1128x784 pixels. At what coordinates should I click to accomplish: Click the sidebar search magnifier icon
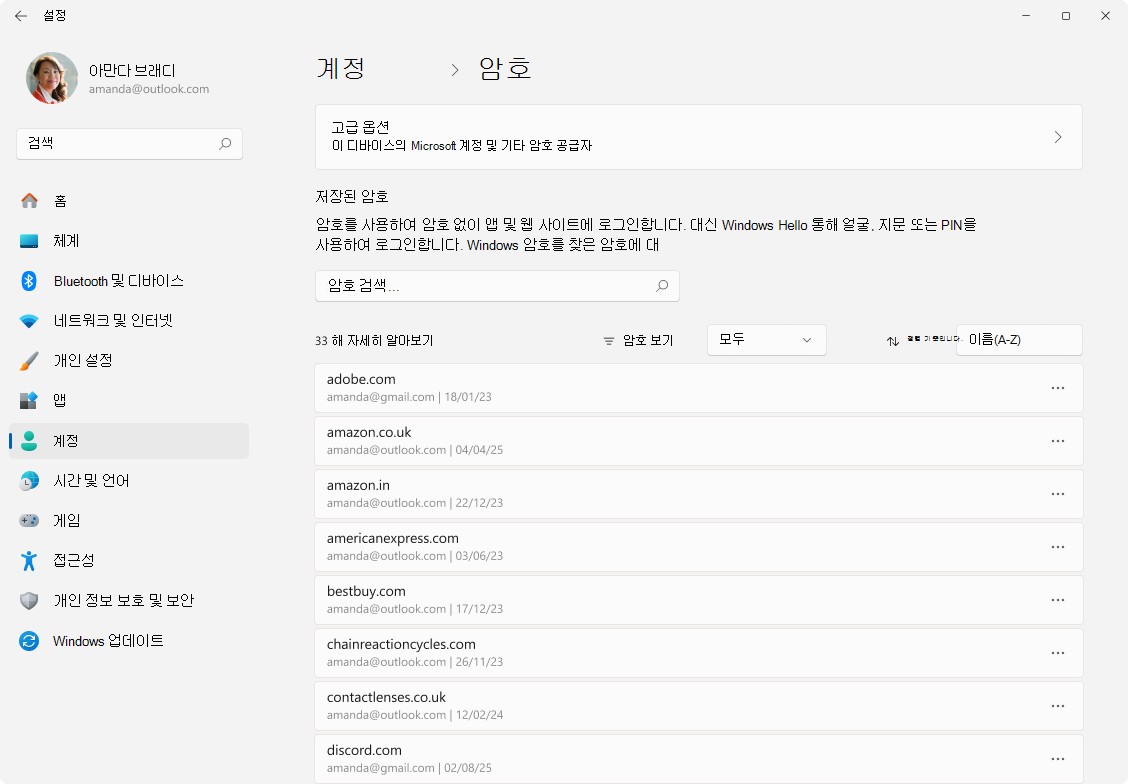(x=225, y=144)
